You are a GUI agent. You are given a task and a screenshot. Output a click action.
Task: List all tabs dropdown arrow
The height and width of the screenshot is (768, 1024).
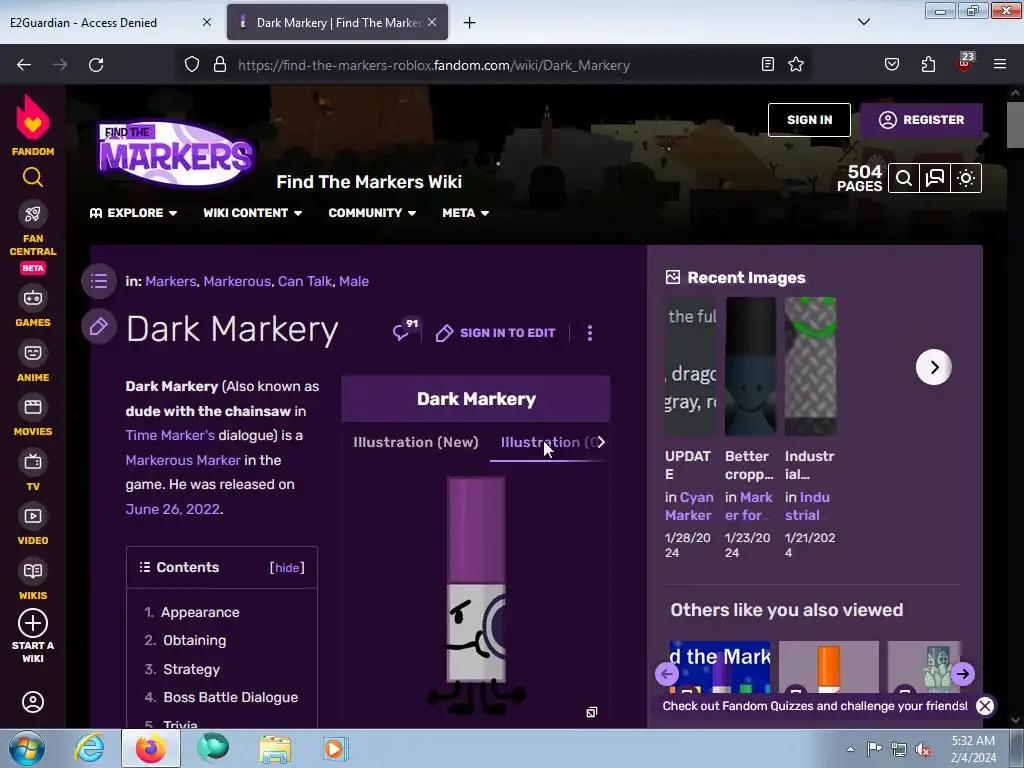(863, 22)
